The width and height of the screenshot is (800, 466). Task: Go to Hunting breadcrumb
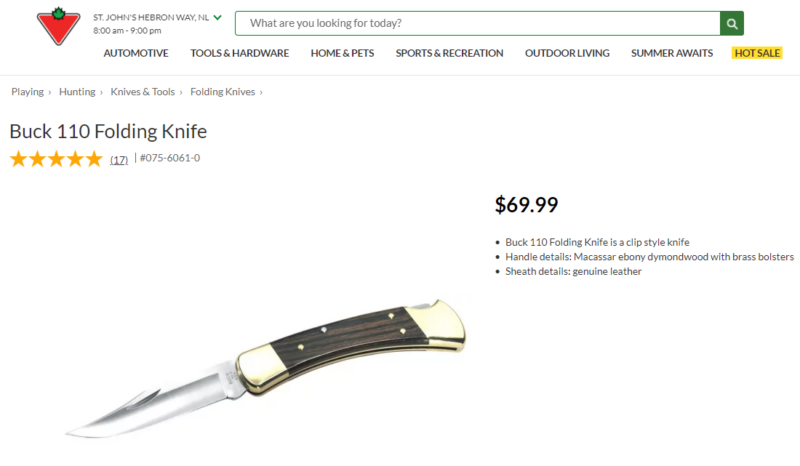point(77,92)
